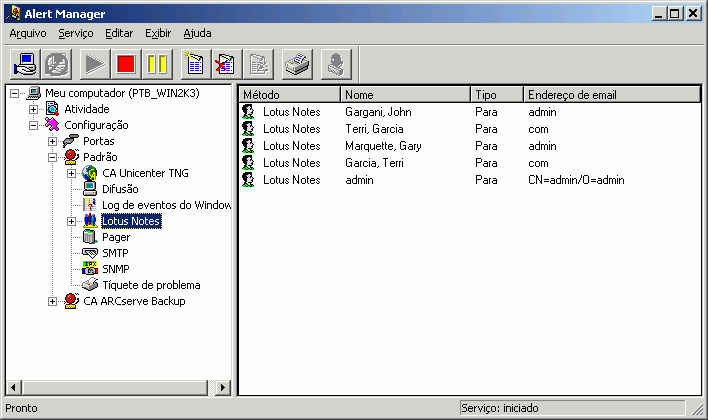Click the Meu computador computer icon
This screenshot has width=708, height=420.
(34, 93)
